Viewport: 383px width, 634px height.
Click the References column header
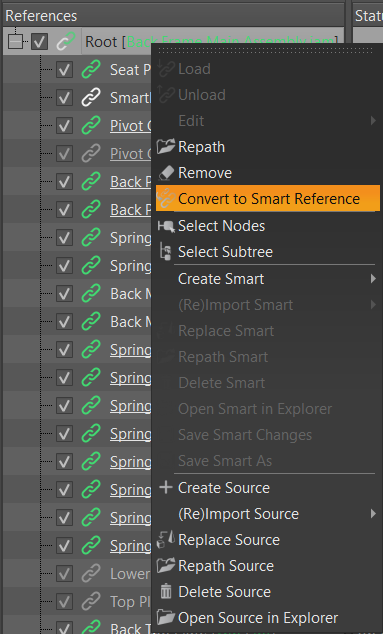[x=174, y=16]
